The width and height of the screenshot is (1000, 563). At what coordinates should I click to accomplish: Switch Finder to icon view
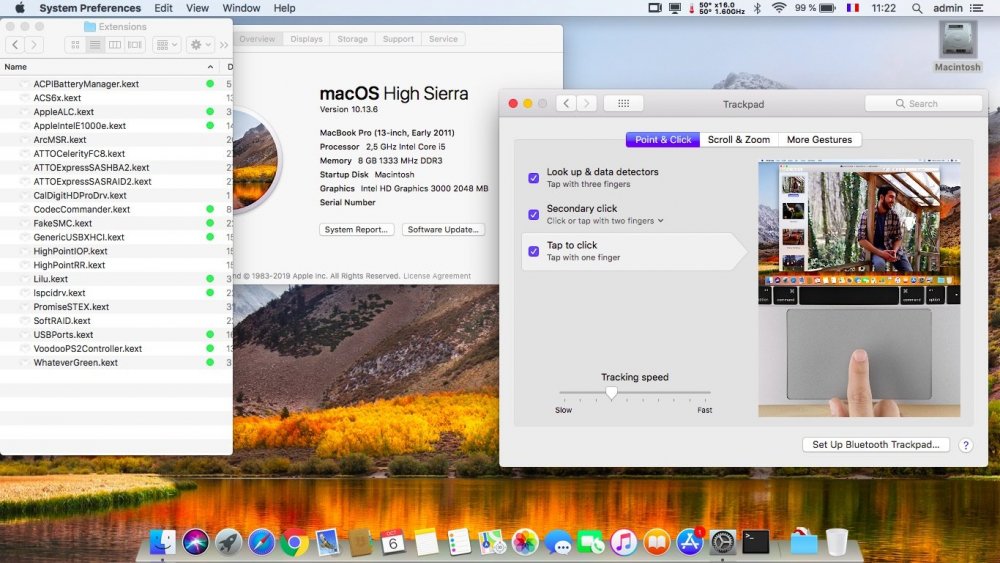coord(75,45)
